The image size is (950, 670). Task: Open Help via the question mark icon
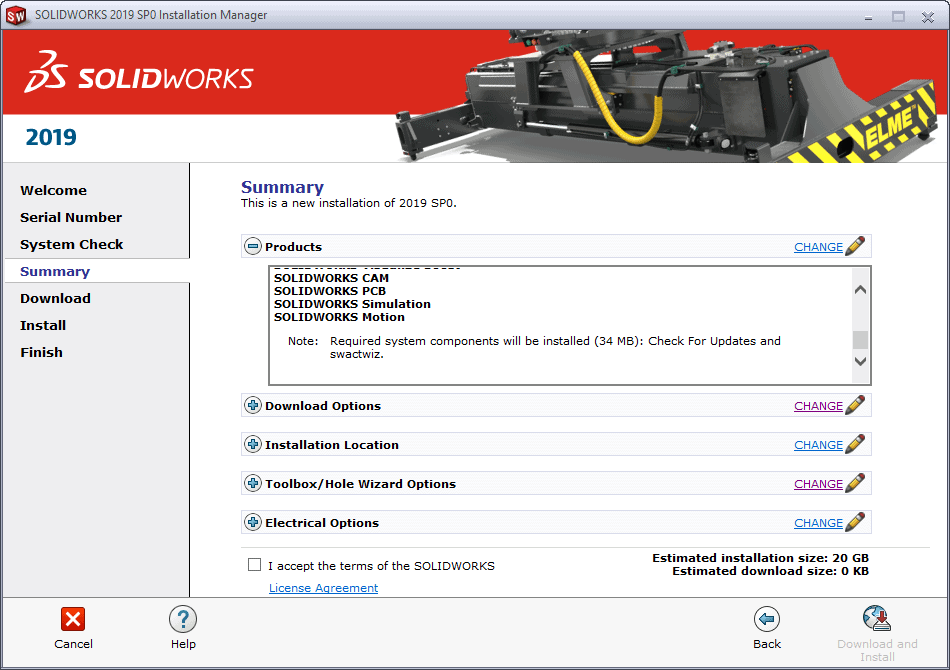pos(183,619)
